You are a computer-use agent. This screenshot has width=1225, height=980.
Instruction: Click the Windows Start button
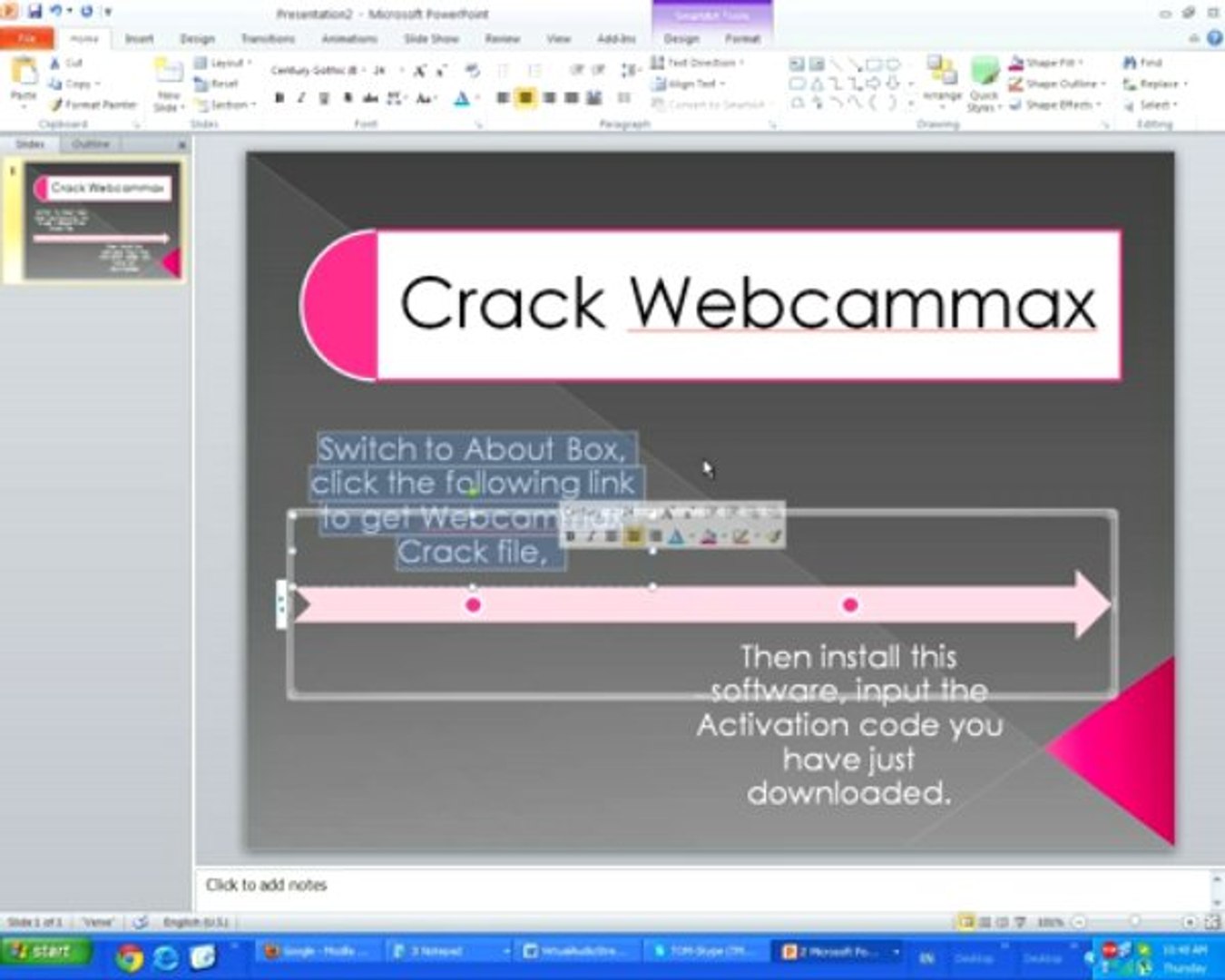click(45, 951)
